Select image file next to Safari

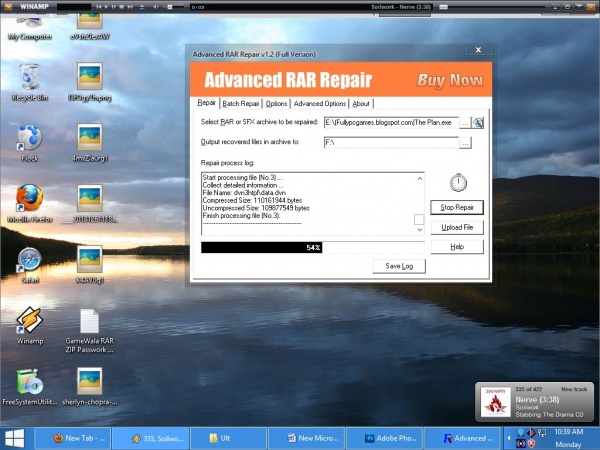click(x=90, y=265)
